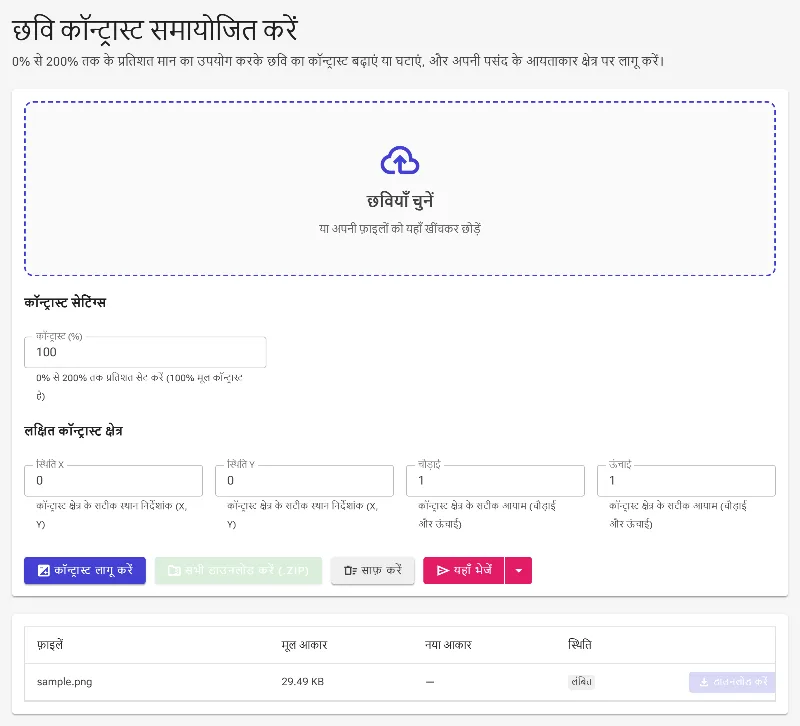Screen dimensions: 800x726
Task: Click the मूल आकार column header
Action: 304,645
